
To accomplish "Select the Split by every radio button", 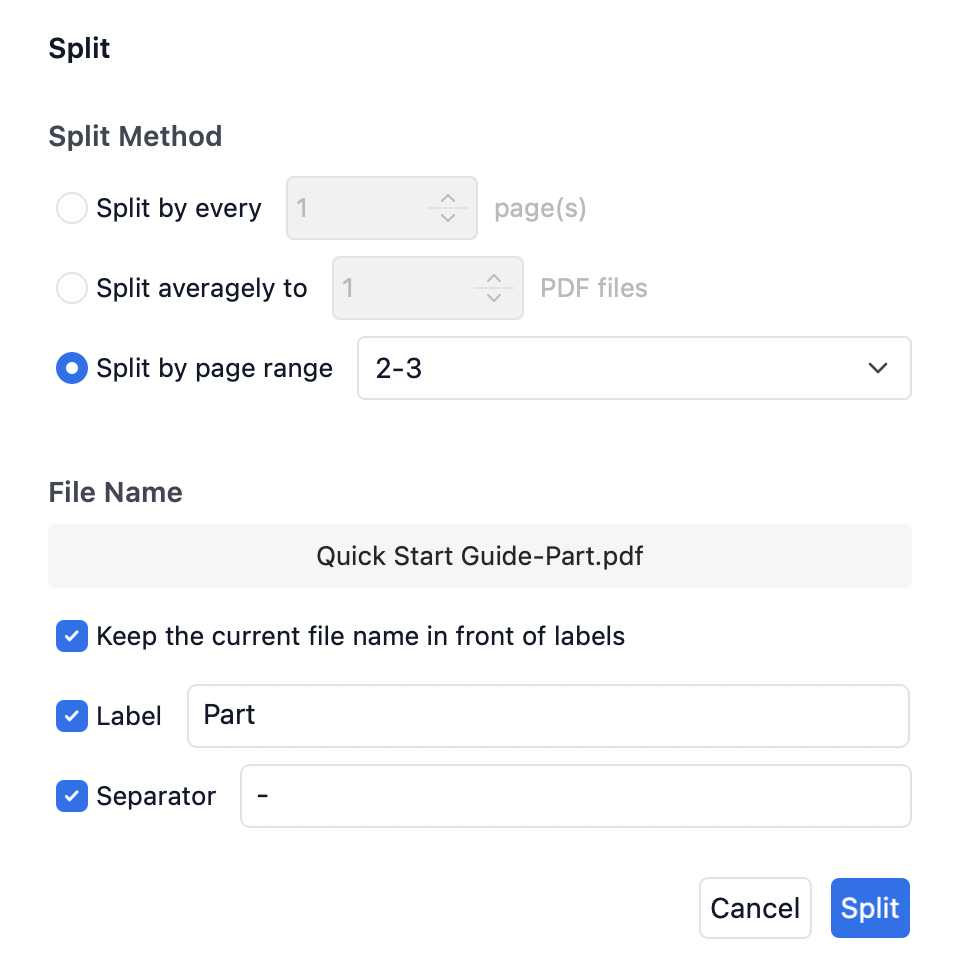I will click(x=72, y=209).
